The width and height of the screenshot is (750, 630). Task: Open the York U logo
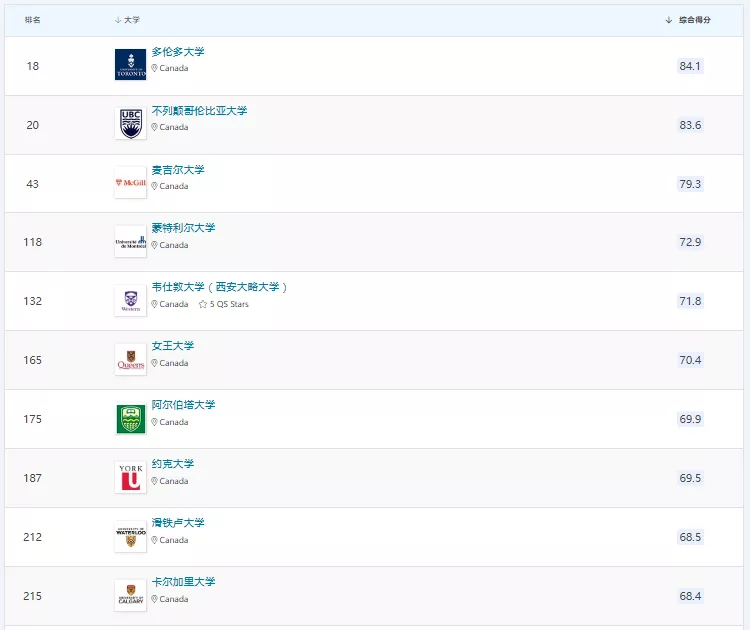point(131,477)
